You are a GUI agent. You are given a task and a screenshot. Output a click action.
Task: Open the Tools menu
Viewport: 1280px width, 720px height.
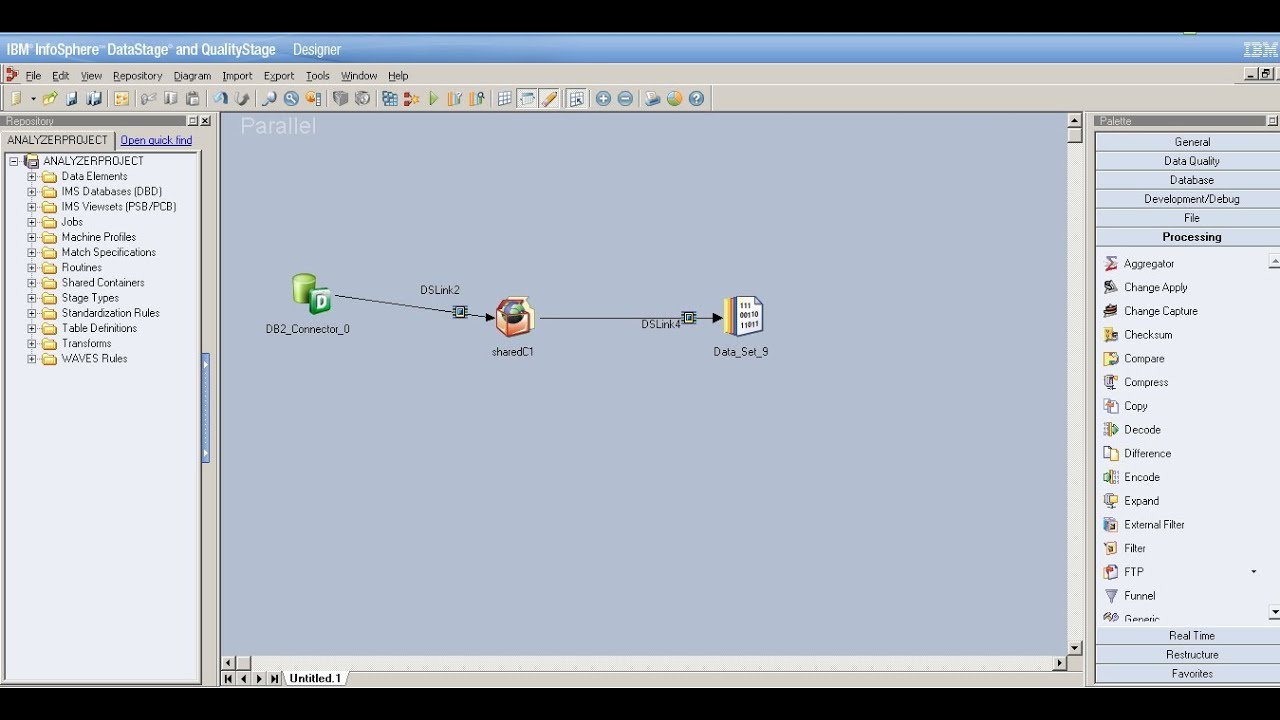coord(318,76)
